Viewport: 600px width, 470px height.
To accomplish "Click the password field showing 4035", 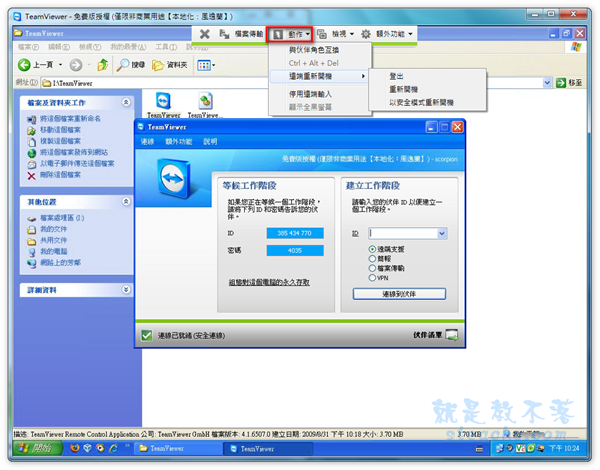I will [295, 251].
